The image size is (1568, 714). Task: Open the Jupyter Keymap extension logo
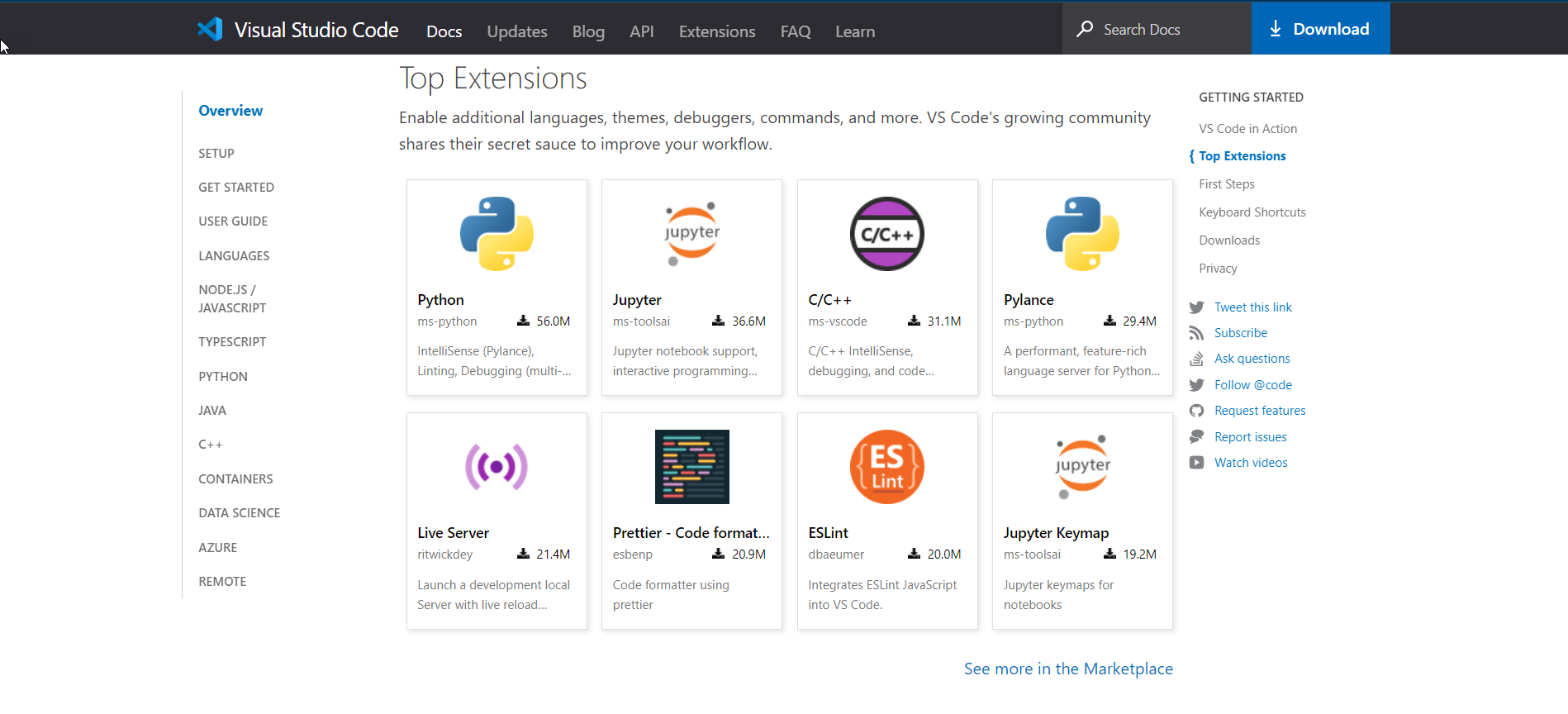point(1082,467)
